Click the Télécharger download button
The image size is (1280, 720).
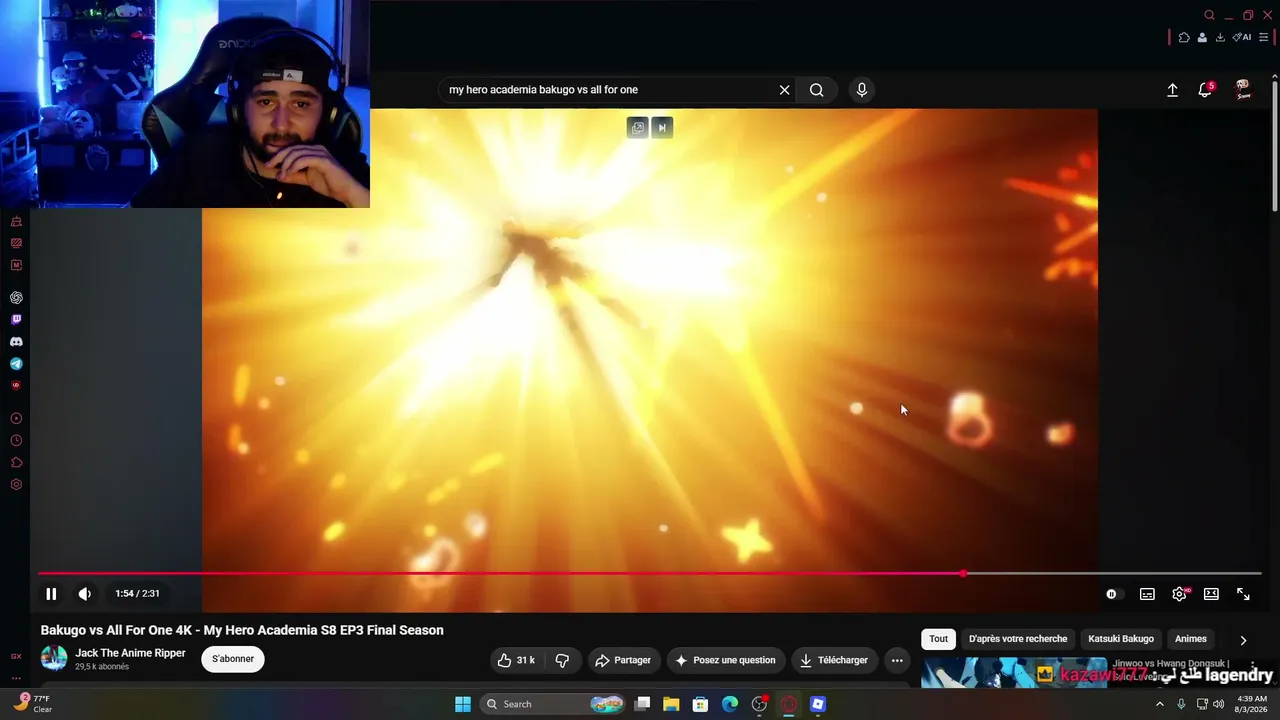click(834, 660)
